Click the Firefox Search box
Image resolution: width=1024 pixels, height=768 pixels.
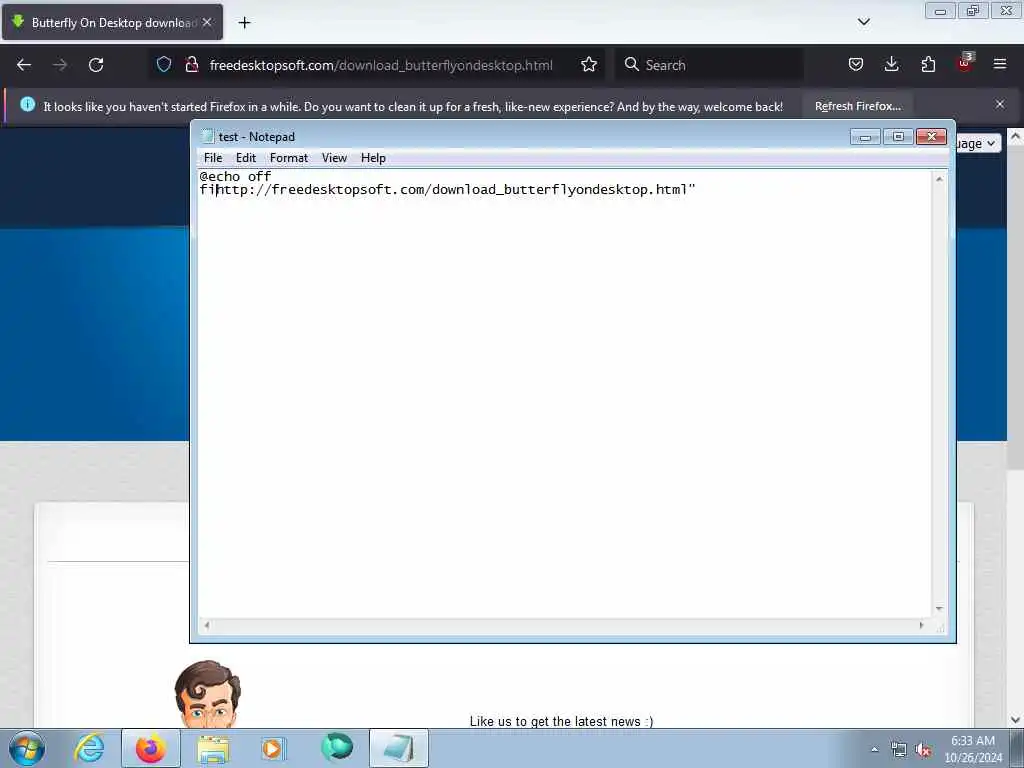click(x=709, y=65)
